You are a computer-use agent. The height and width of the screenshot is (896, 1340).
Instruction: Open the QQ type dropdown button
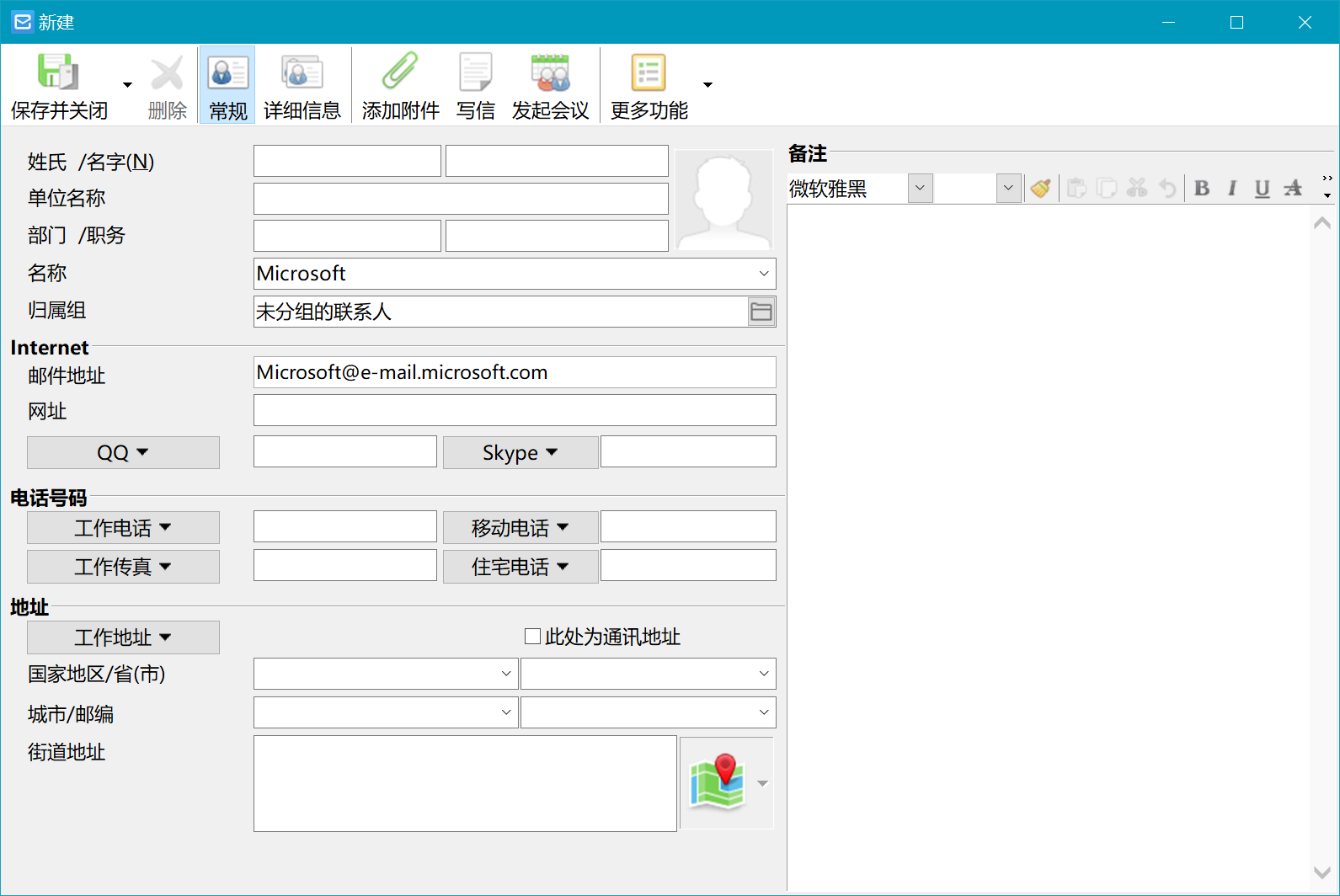coord(123,452)
